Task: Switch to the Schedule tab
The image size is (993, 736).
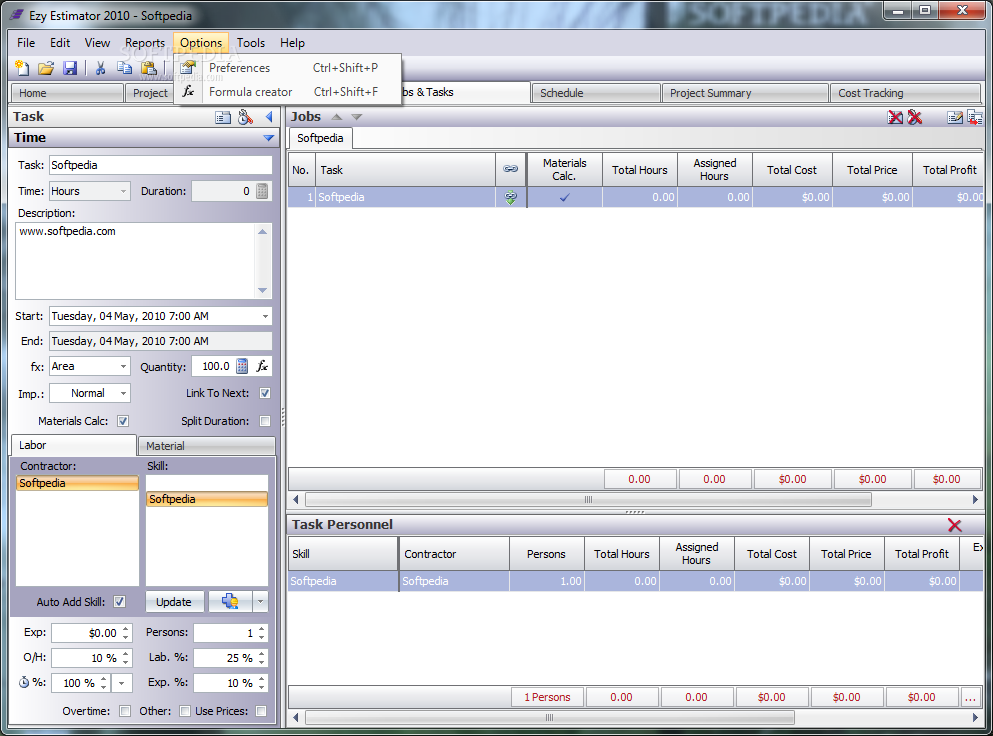Action: (596, 92)
